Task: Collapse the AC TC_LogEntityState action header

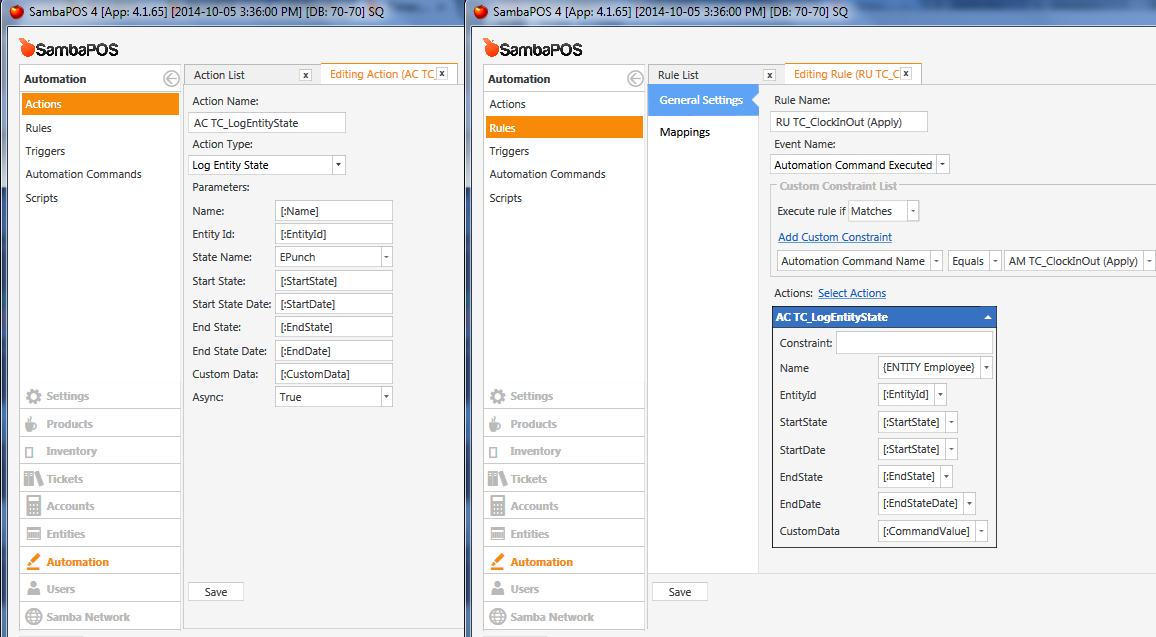Action: (988, 317)
